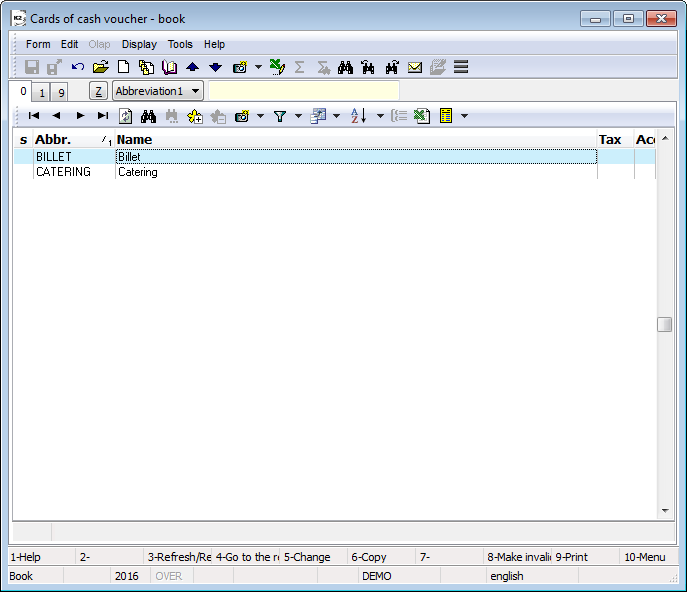Image resolution: width=687 pixels, height=592 pixels.
Task: Expand top toolbar camera dropdown arrow
Action: [x=259, y=67]
